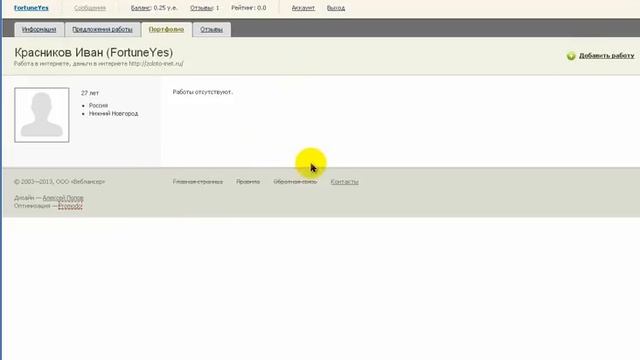Click the Алексей Попов designer link
The height and width of the screenshot is (360, 640).
coord(63,198)
